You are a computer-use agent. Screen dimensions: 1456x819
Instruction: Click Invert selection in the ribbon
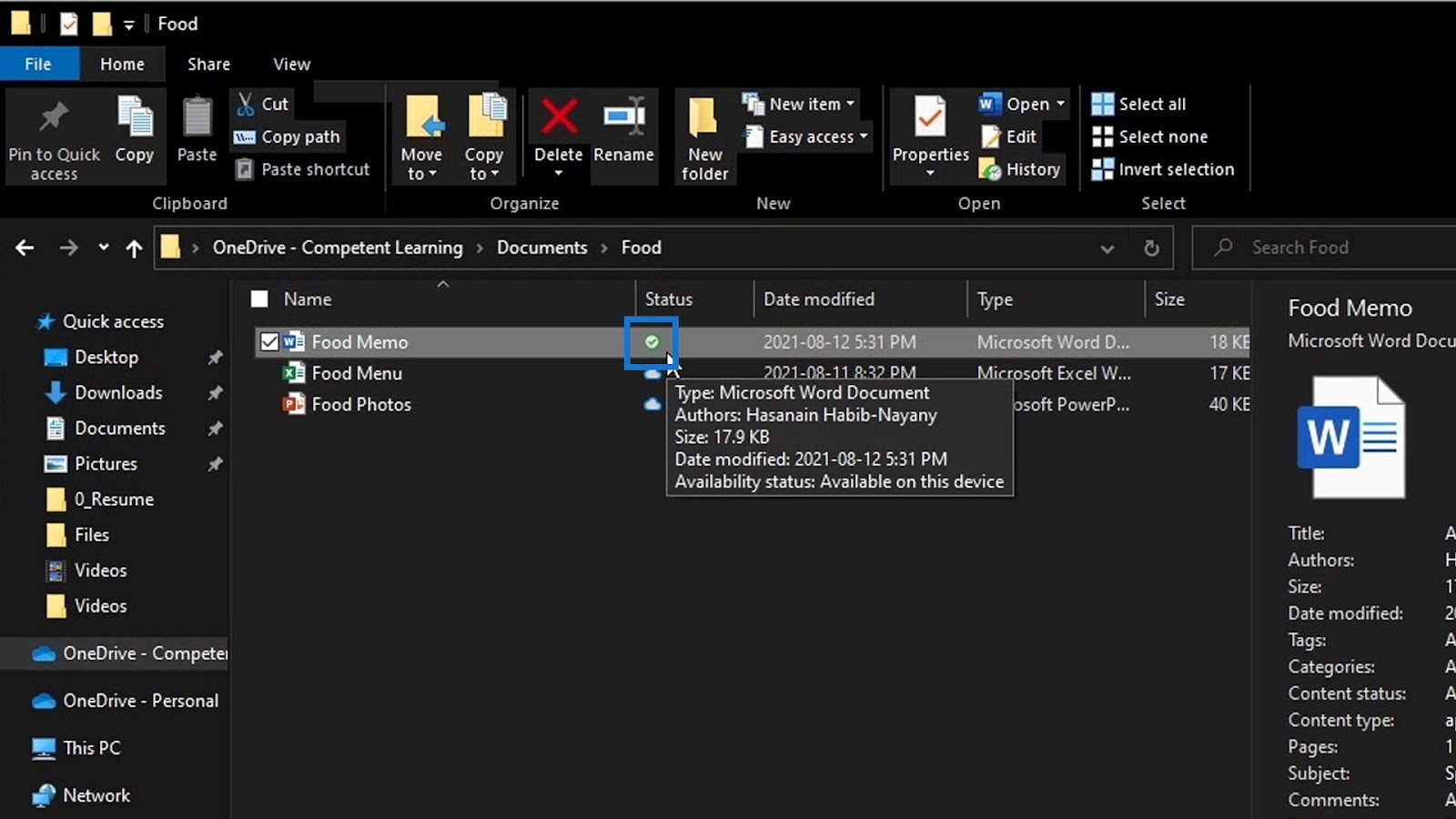point(1163,169)
